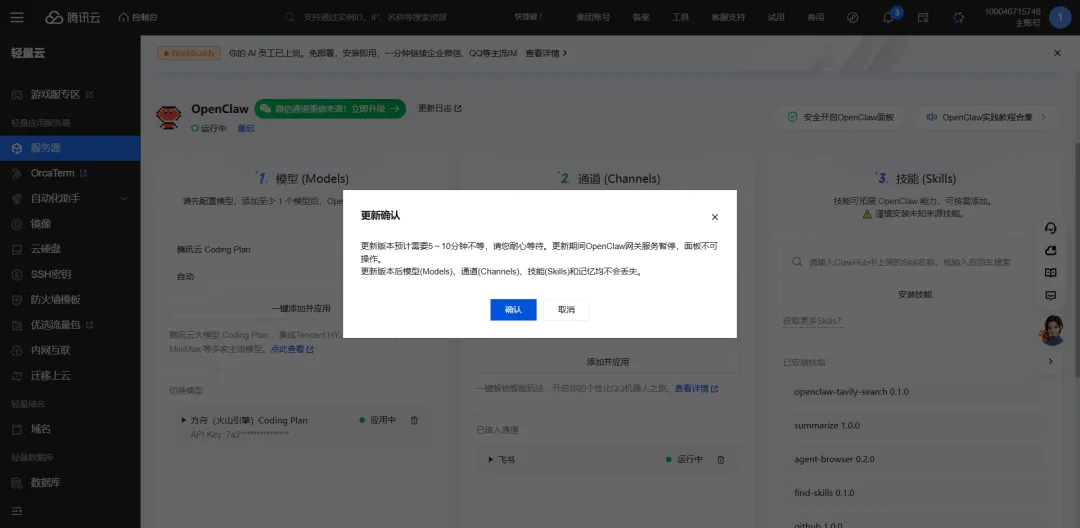Click the 数据库 sidebar icon
Image resolution: width=1080 pixels, height=528 pixels.
[17, 483]
